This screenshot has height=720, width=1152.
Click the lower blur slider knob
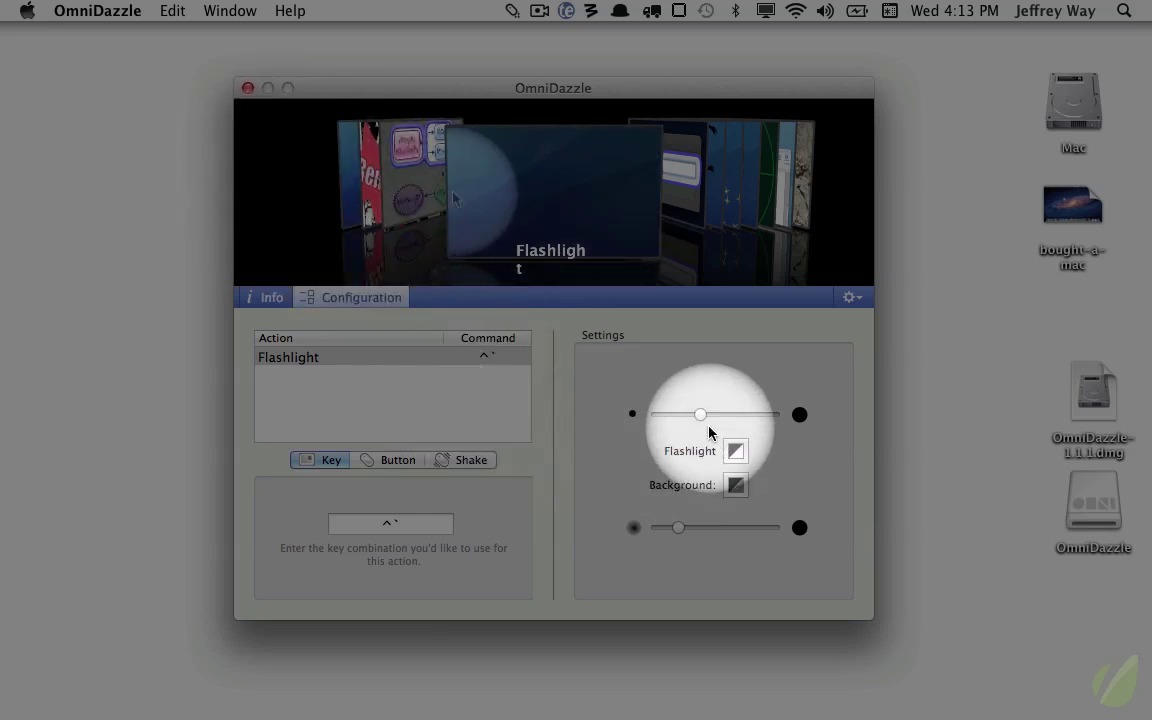pos(678,528)
